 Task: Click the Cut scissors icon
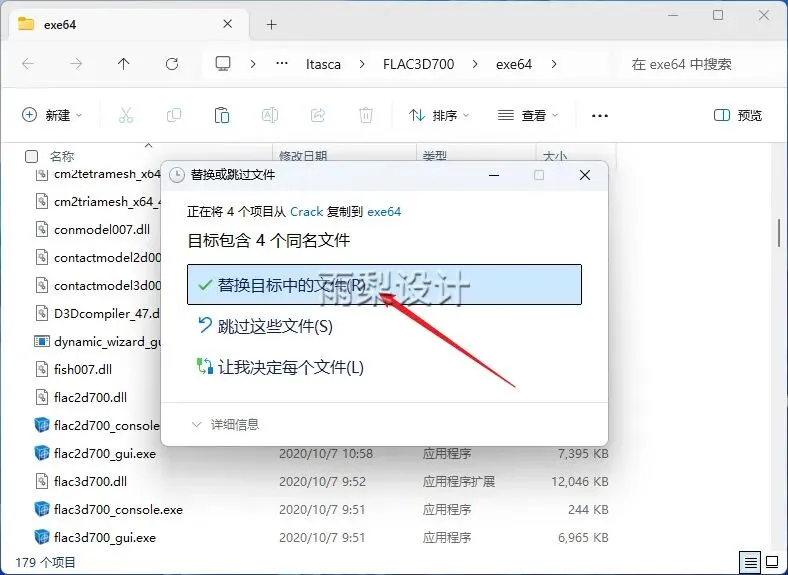pos(126,116)
